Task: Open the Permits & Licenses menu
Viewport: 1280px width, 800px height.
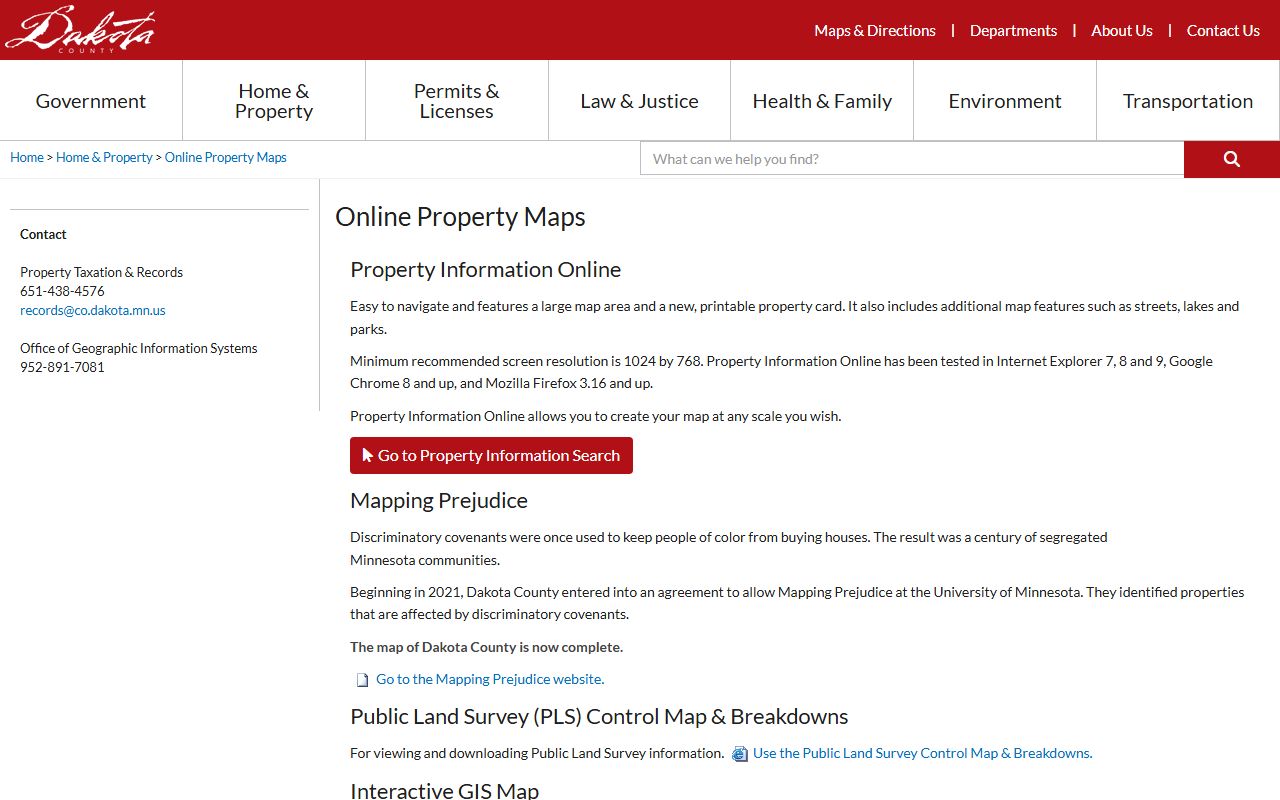Action: click(457, 101)
